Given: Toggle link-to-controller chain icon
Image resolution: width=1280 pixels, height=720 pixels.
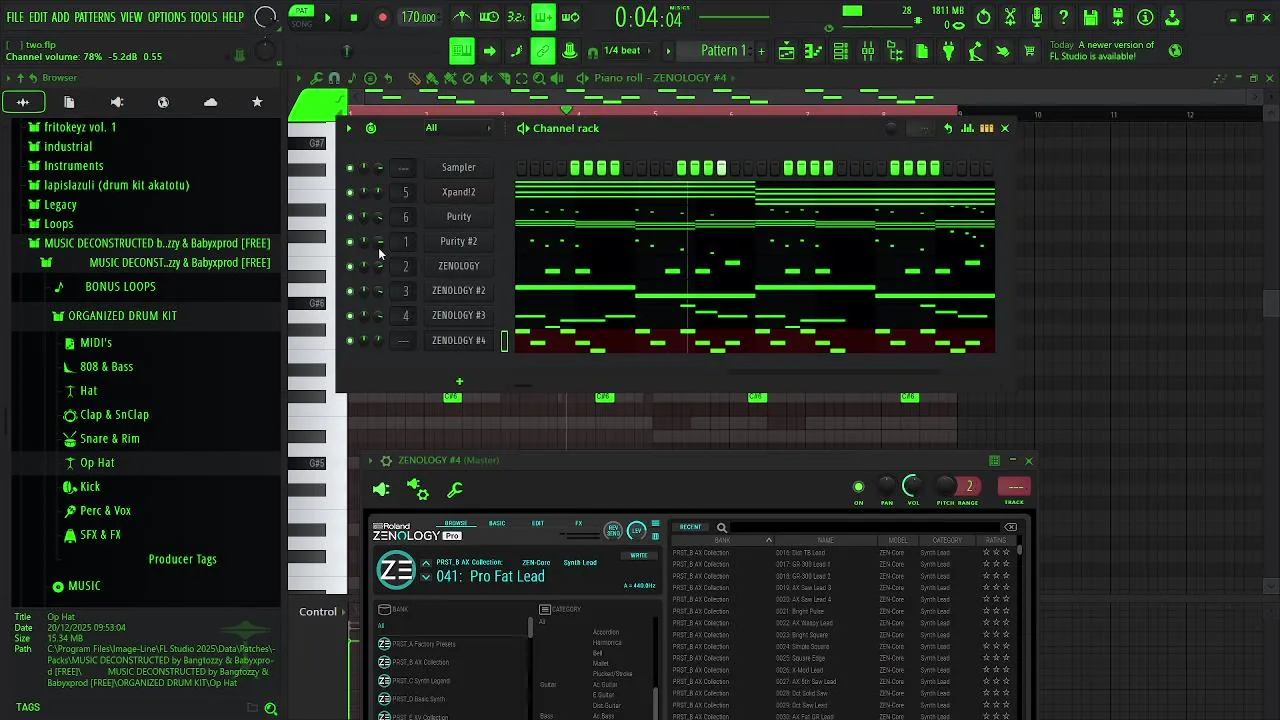Looking at the screenshot, I should pos(543,51).
